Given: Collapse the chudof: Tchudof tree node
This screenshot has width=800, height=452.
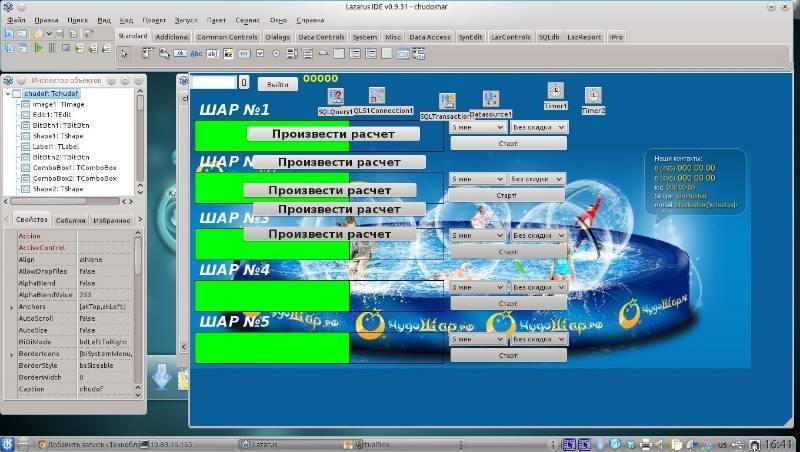Looking at the screenshot, I should click(x=8, y=94).
